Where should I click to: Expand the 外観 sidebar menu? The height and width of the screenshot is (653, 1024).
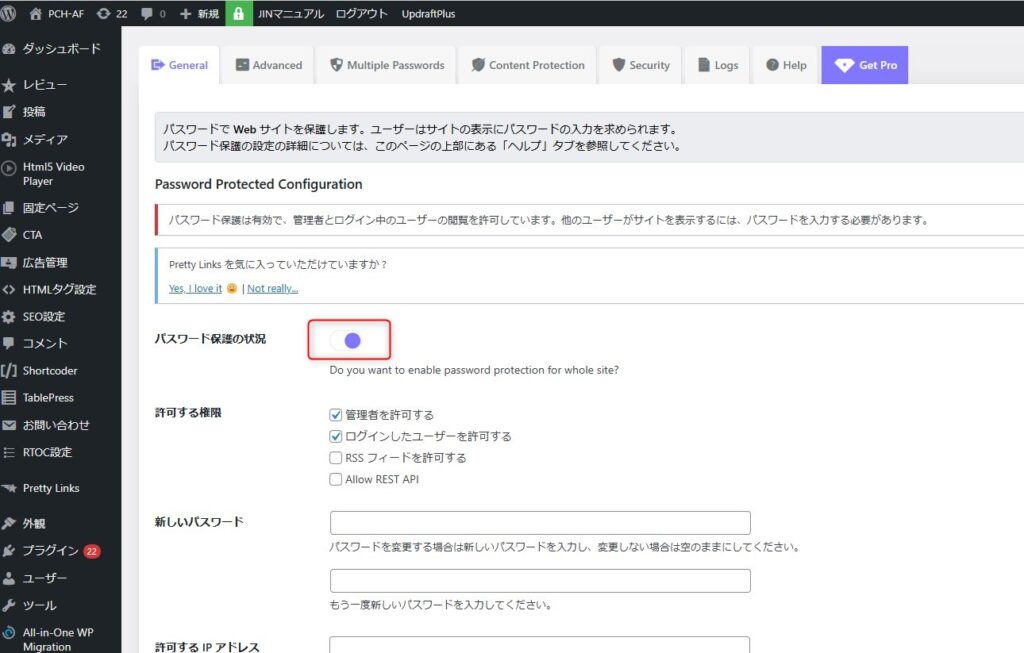33,523
